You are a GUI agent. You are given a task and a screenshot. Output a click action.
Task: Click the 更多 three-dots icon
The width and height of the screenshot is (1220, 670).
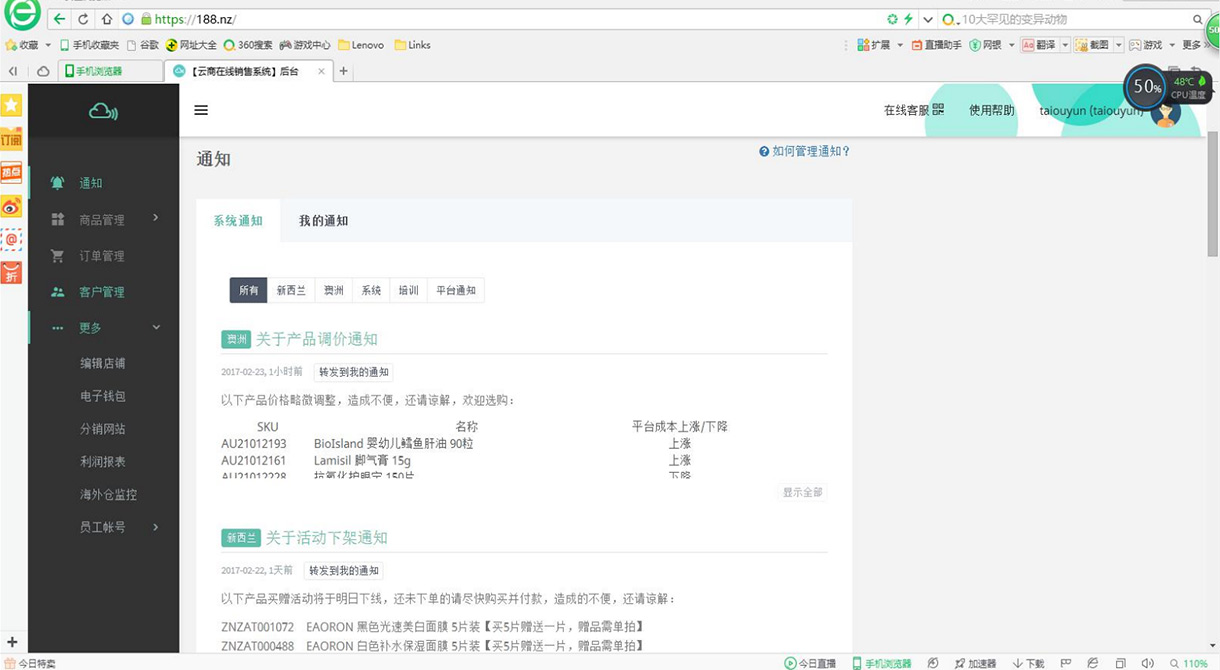click(58, 328)
